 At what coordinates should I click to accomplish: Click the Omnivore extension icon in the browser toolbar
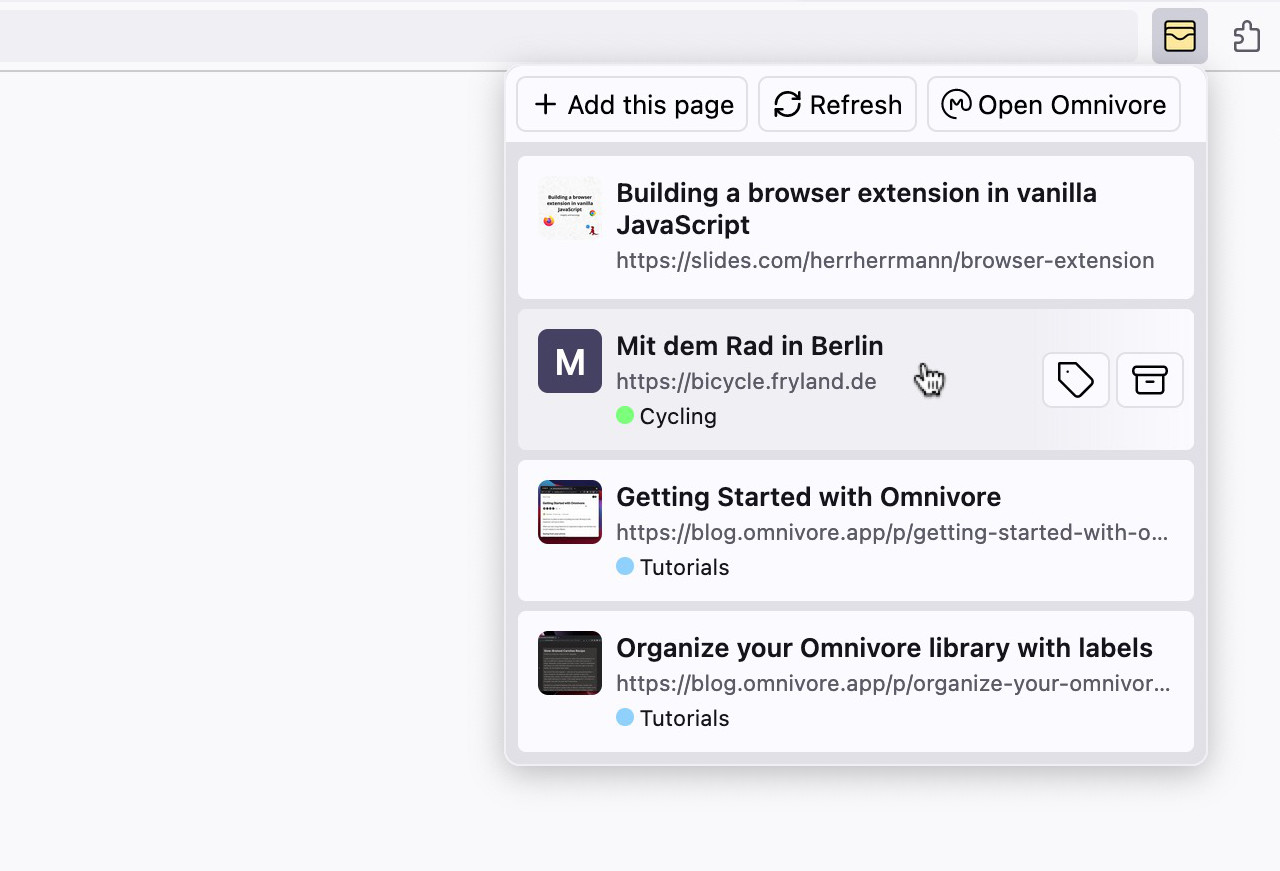[1180, 36]
